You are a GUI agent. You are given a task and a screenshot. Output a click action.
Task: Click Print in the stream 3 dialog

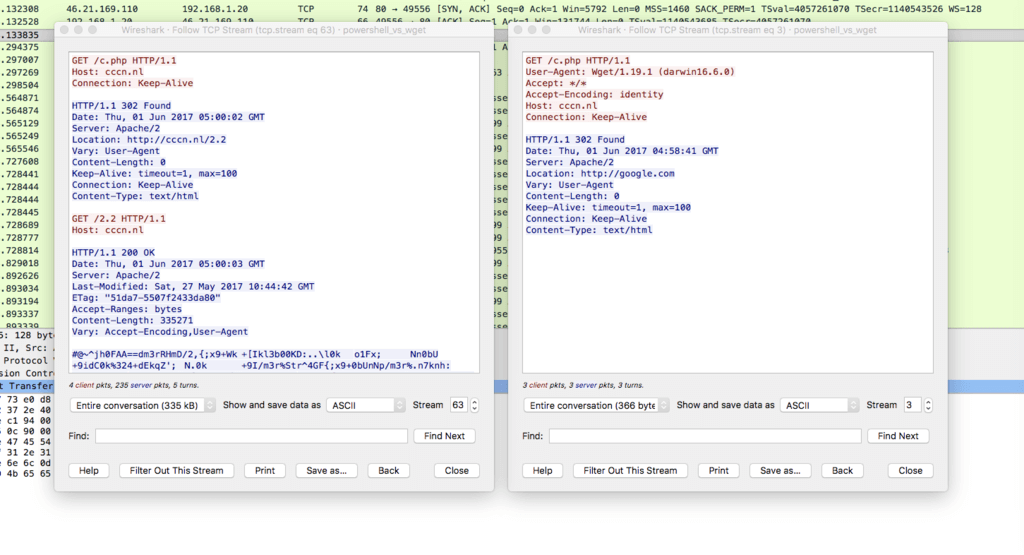pos(718,470)
